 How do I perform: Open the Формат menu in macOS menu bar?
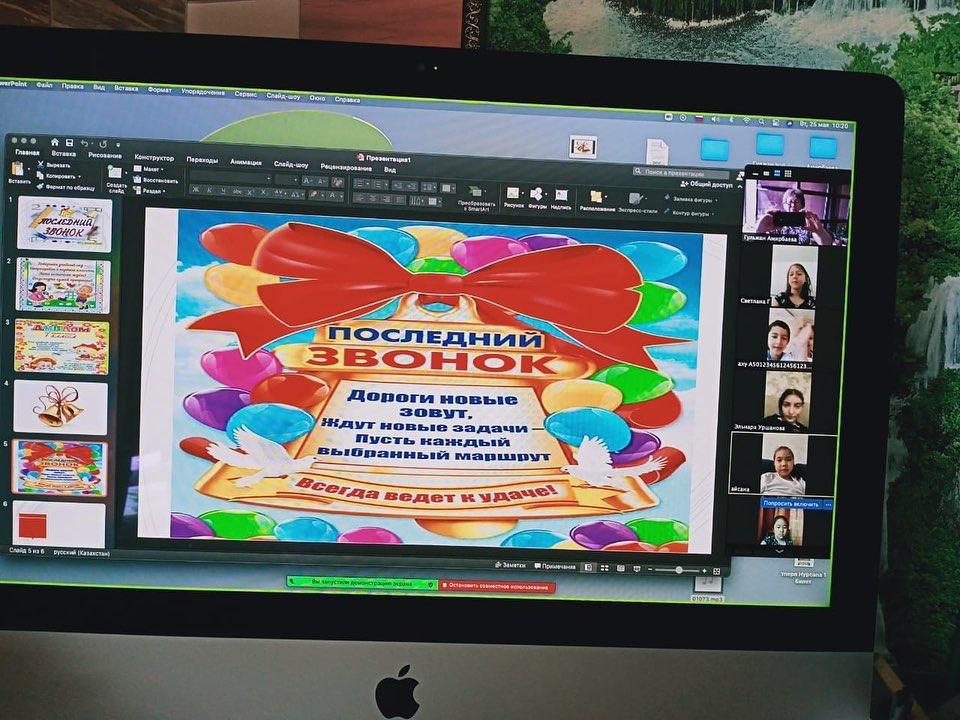tap(160, 90)
